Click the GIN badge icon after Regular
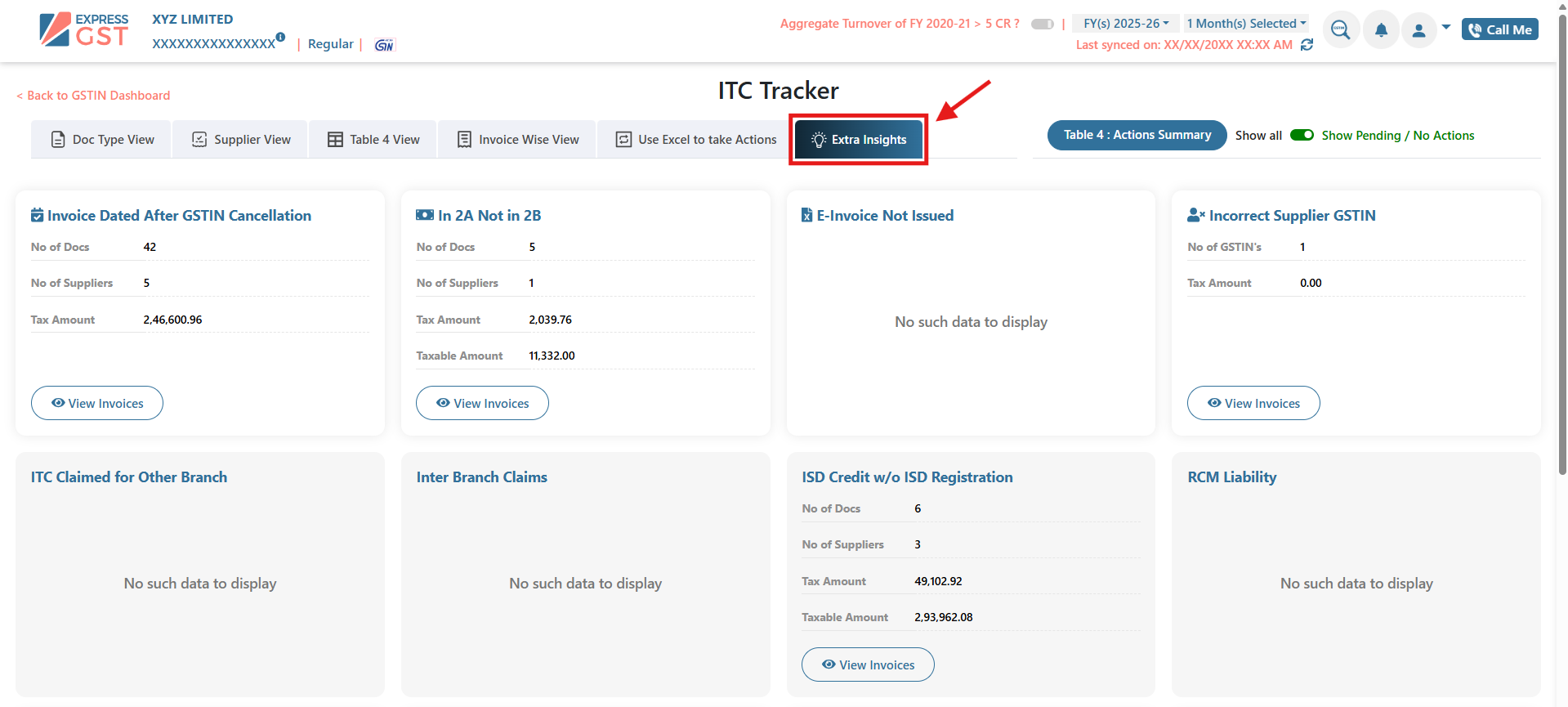1568x707 pixels. pyautogui.click(x=384, y=45)
